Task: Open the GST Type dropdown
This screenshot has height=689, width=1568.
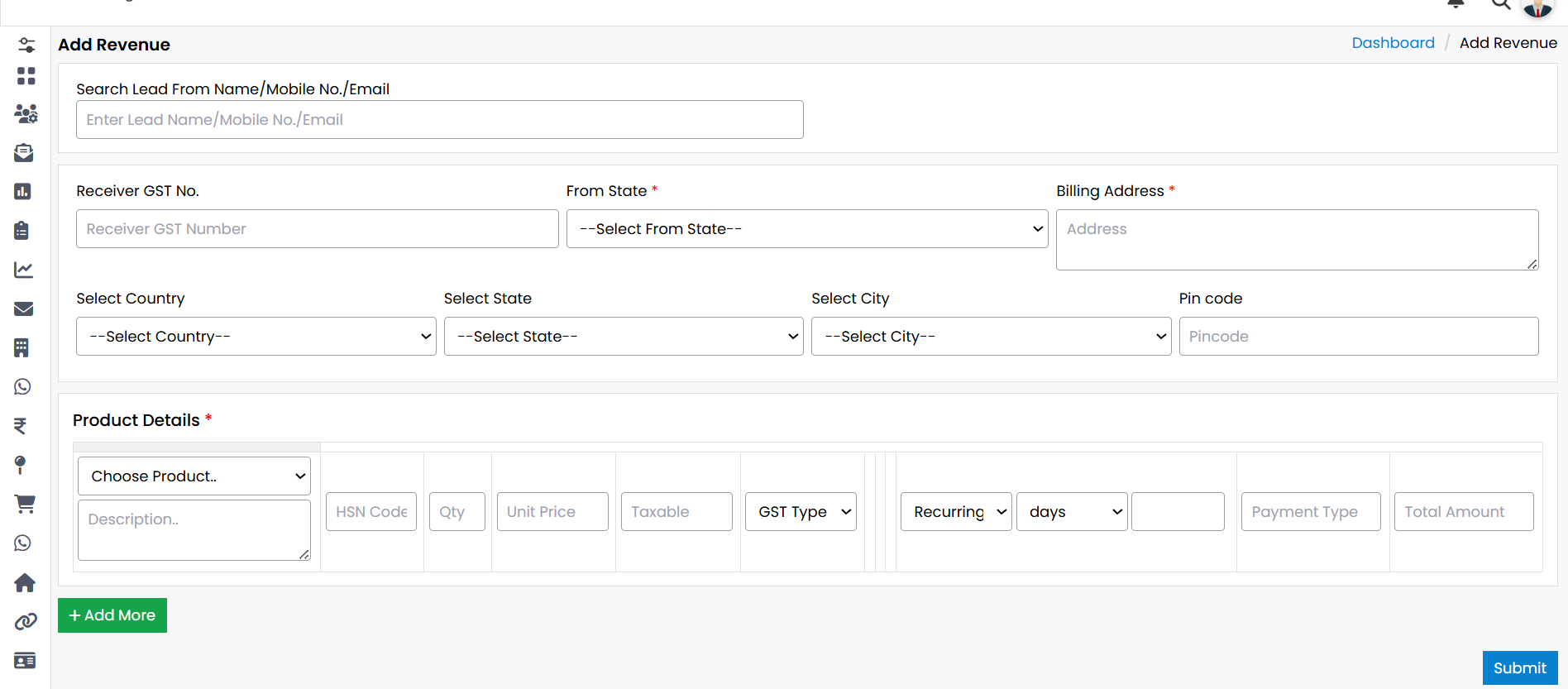Action: [801, 512]
